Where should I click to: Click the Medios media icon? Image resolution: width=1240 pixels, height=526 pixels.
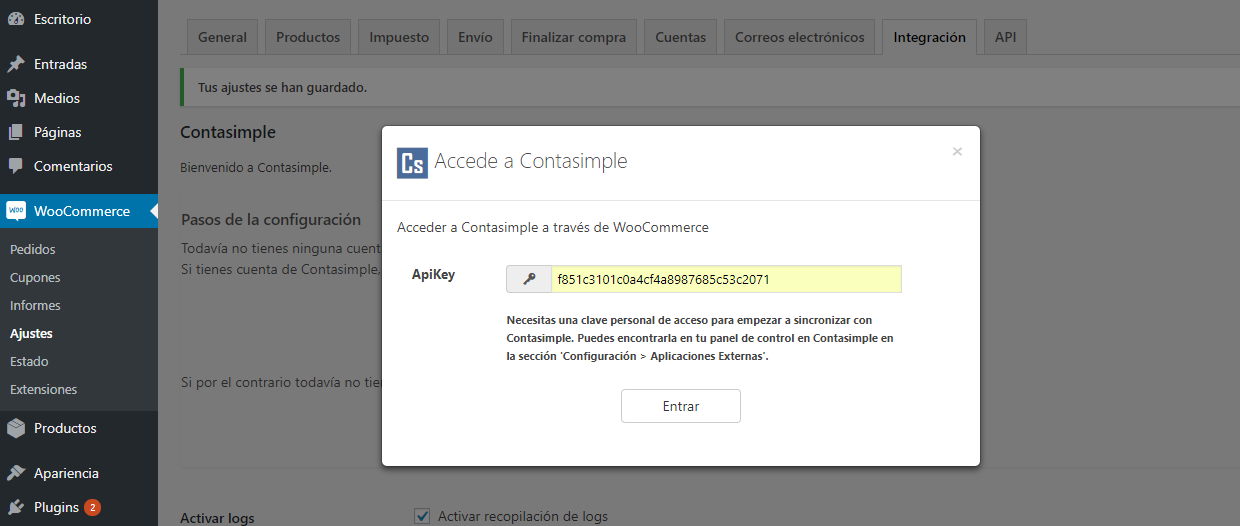pos(16,98)
